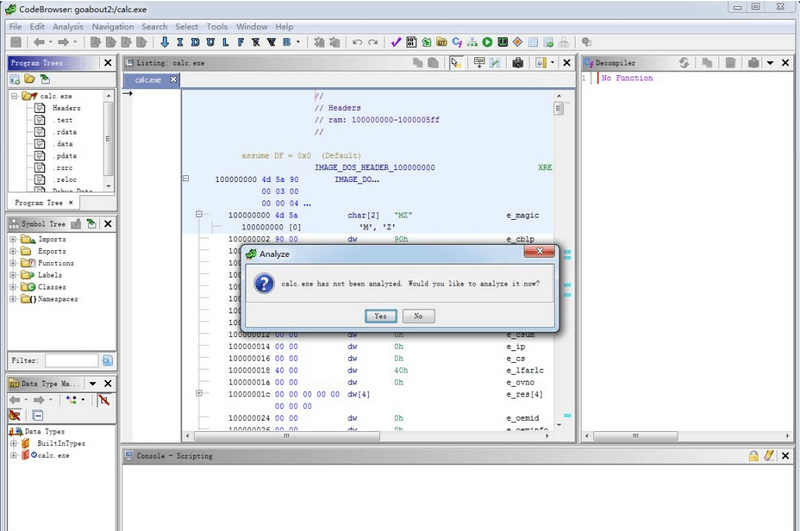Click the undo icon in main toolbar
The width and height of the screenshot is (800, 531).
(x=357, y=43)
